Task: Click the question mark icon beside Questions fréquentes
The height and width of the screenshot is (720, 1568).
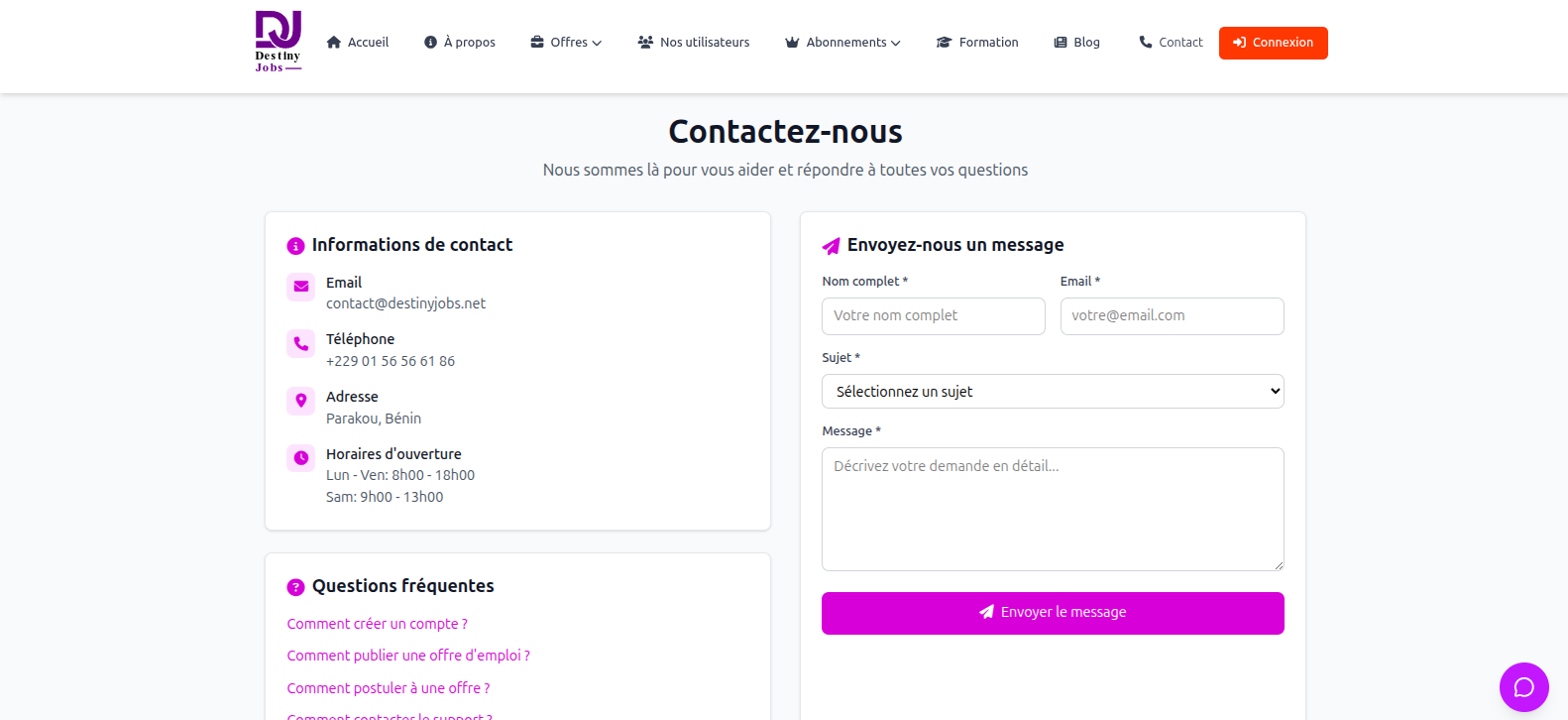Action: [295, 587]
